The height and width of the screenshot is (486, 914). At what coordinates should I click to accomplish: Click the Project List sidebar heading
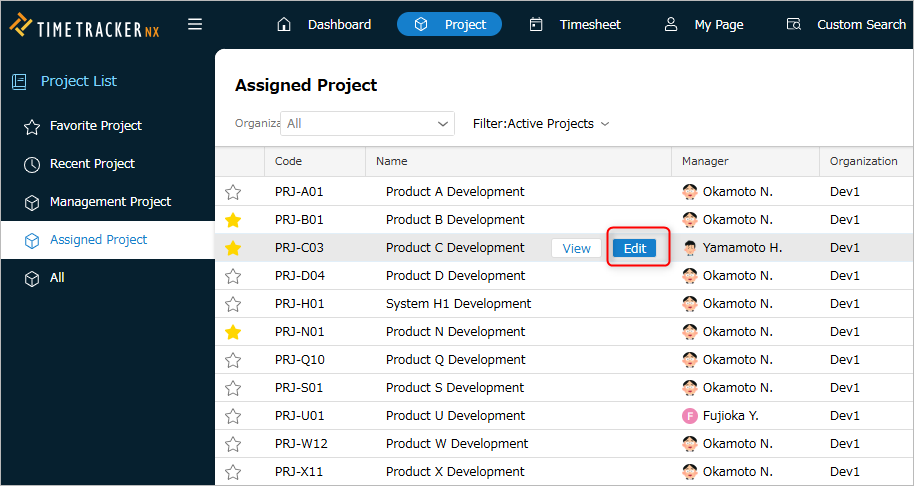click(x=79, y=81)
